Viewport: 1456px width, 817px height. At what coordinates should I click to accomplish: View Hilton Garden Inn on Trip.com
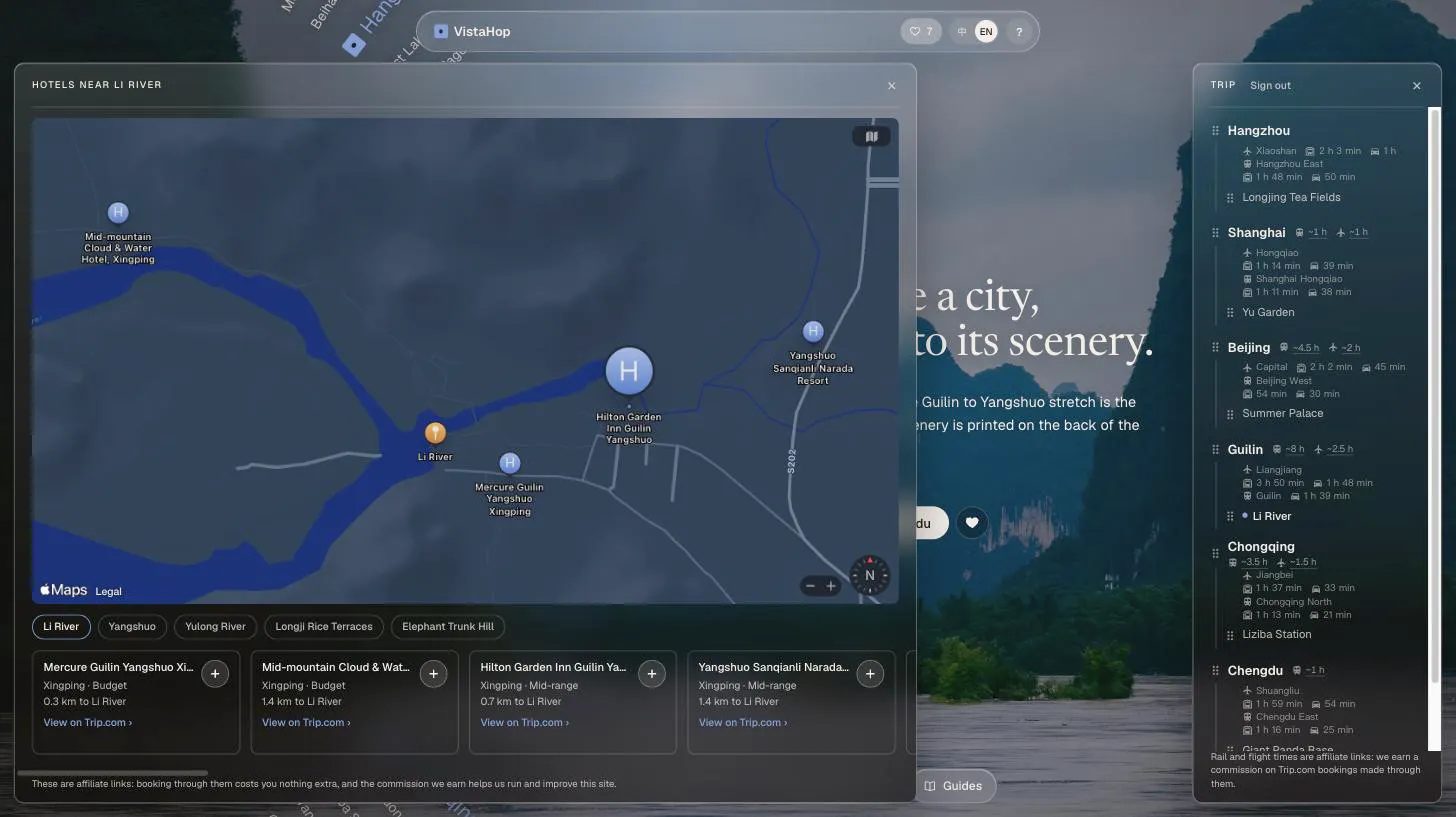tap(524, 722)
